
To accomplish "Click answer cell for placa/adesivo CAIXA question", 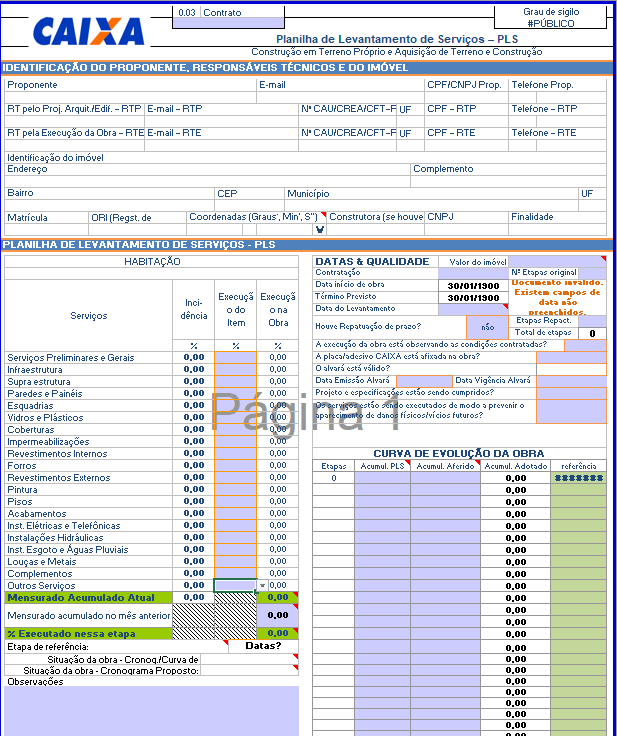I will [x=571, y=357].
